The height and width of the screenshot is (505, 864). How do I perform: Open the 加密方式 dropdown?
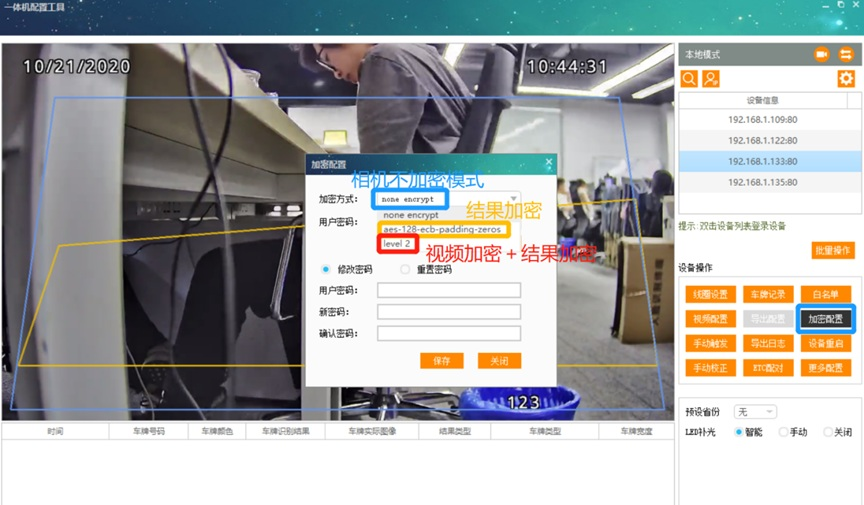[448, 198]
